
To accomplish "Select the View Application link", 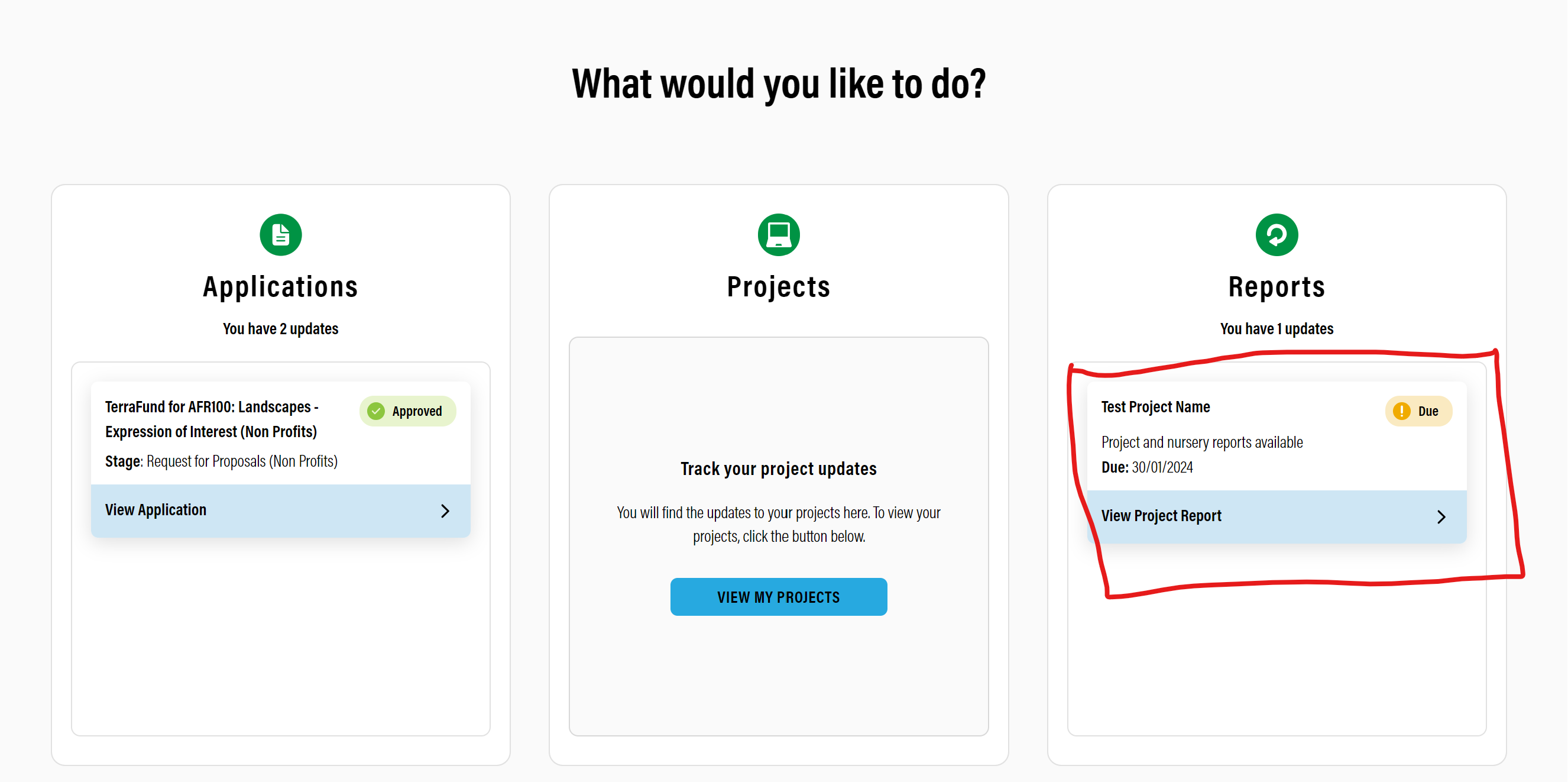I will pos(281,510).
